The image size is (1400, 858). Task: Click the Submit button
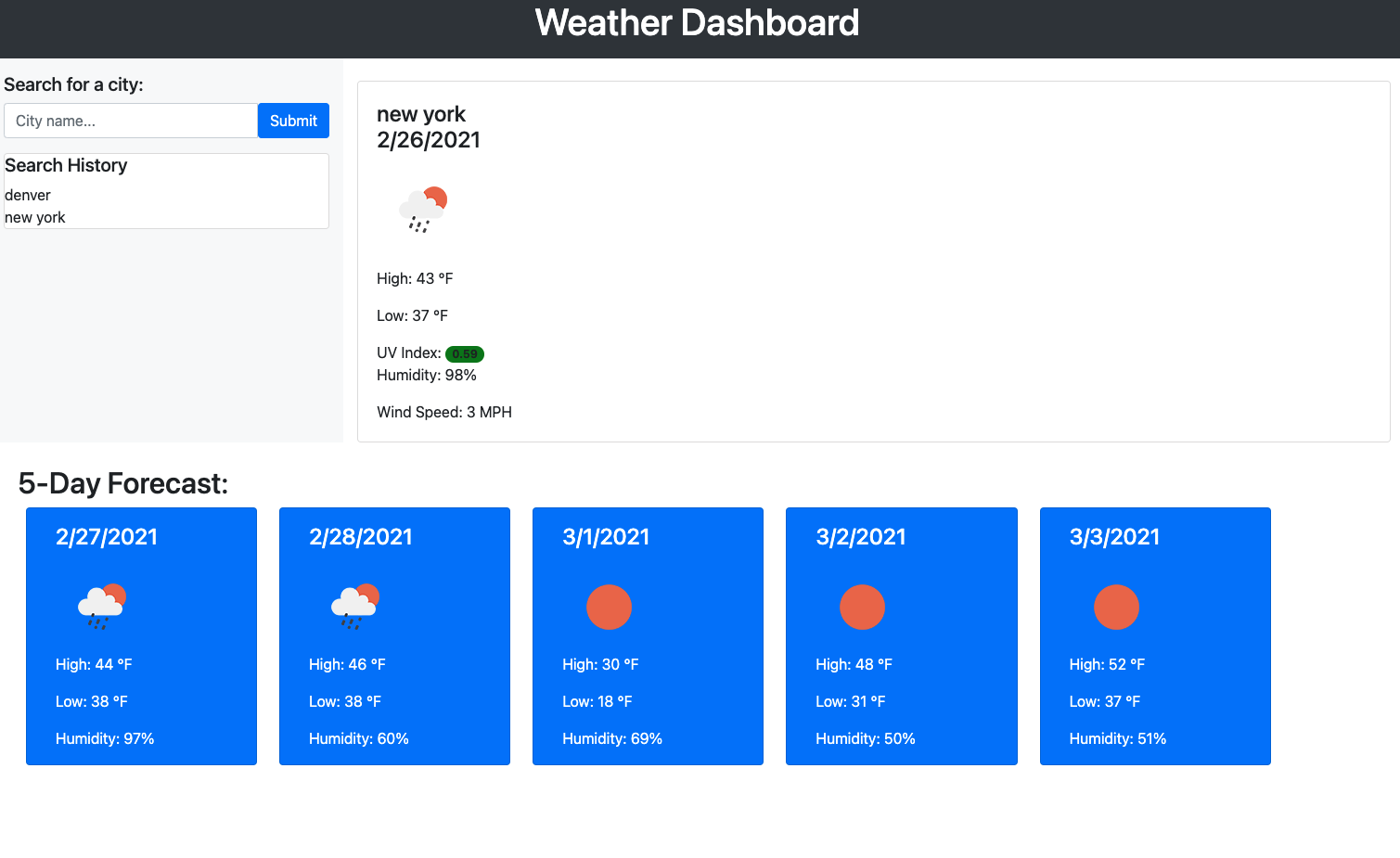point(293,121)
